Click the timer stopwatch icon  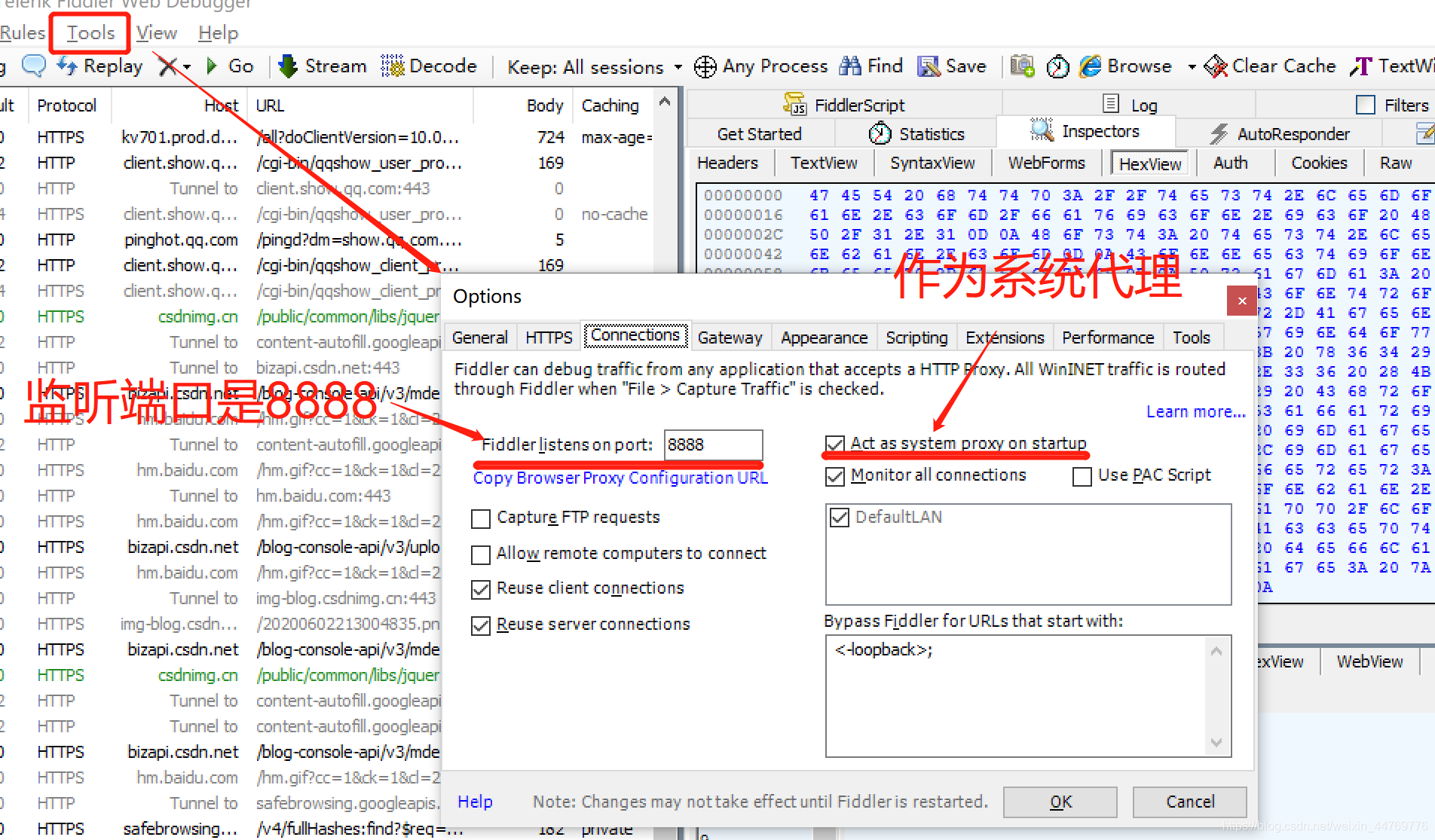[x=1058, y=67]
